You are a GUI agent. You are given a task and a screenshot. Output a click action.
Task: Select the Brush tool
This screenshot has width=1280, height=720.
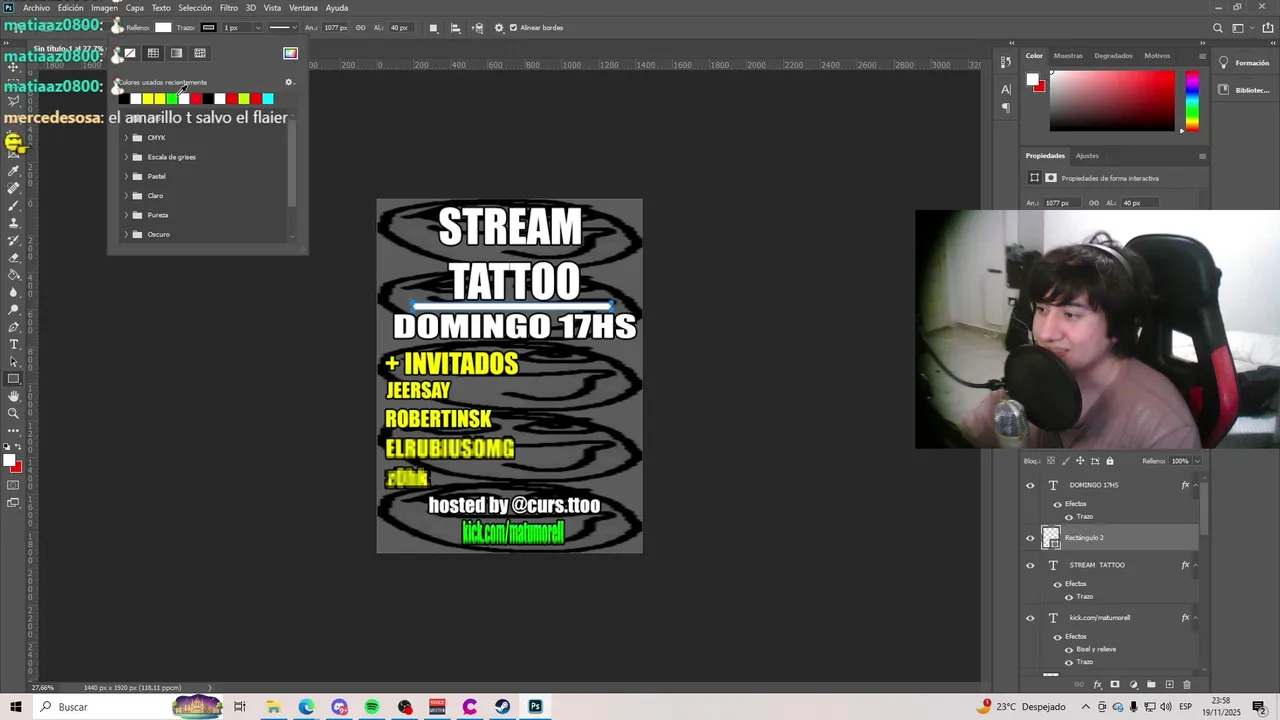pyautogui.click(x=14, y=206)
